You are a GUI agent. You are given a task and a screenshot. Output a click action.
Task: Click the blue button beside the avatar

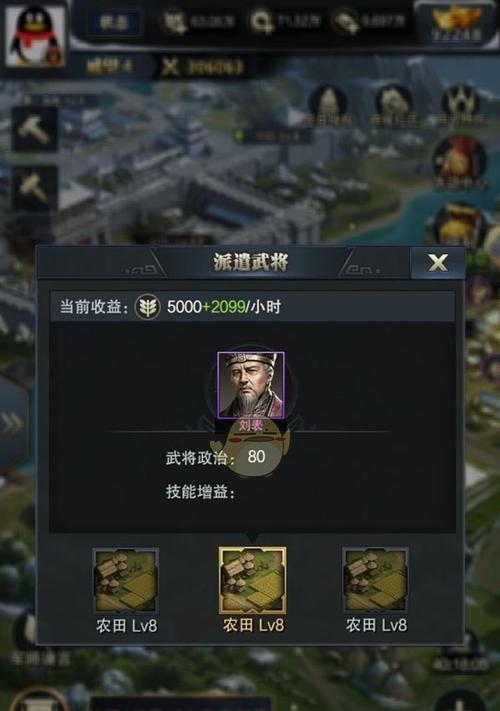115,22
